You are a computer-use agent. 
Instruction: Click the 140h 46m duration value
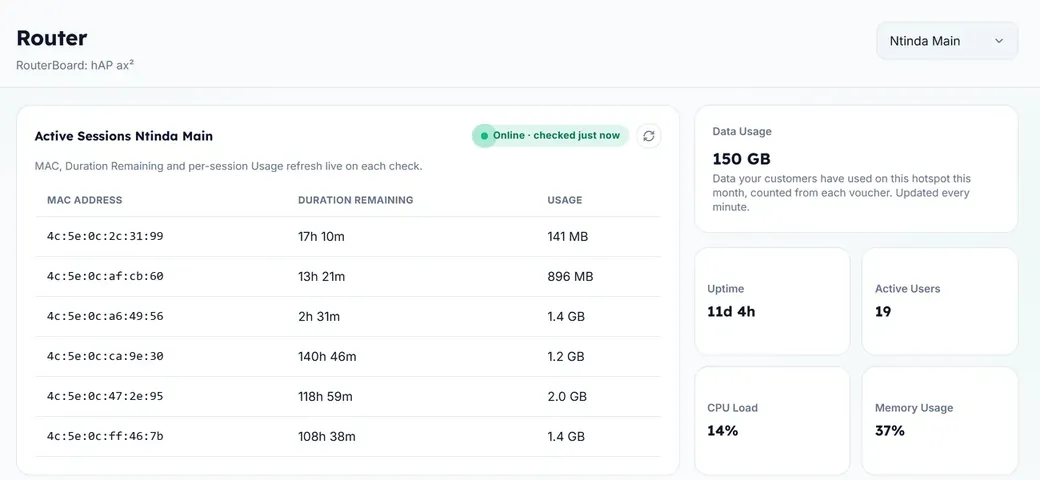pyautogui.click(x=327, y=357)
